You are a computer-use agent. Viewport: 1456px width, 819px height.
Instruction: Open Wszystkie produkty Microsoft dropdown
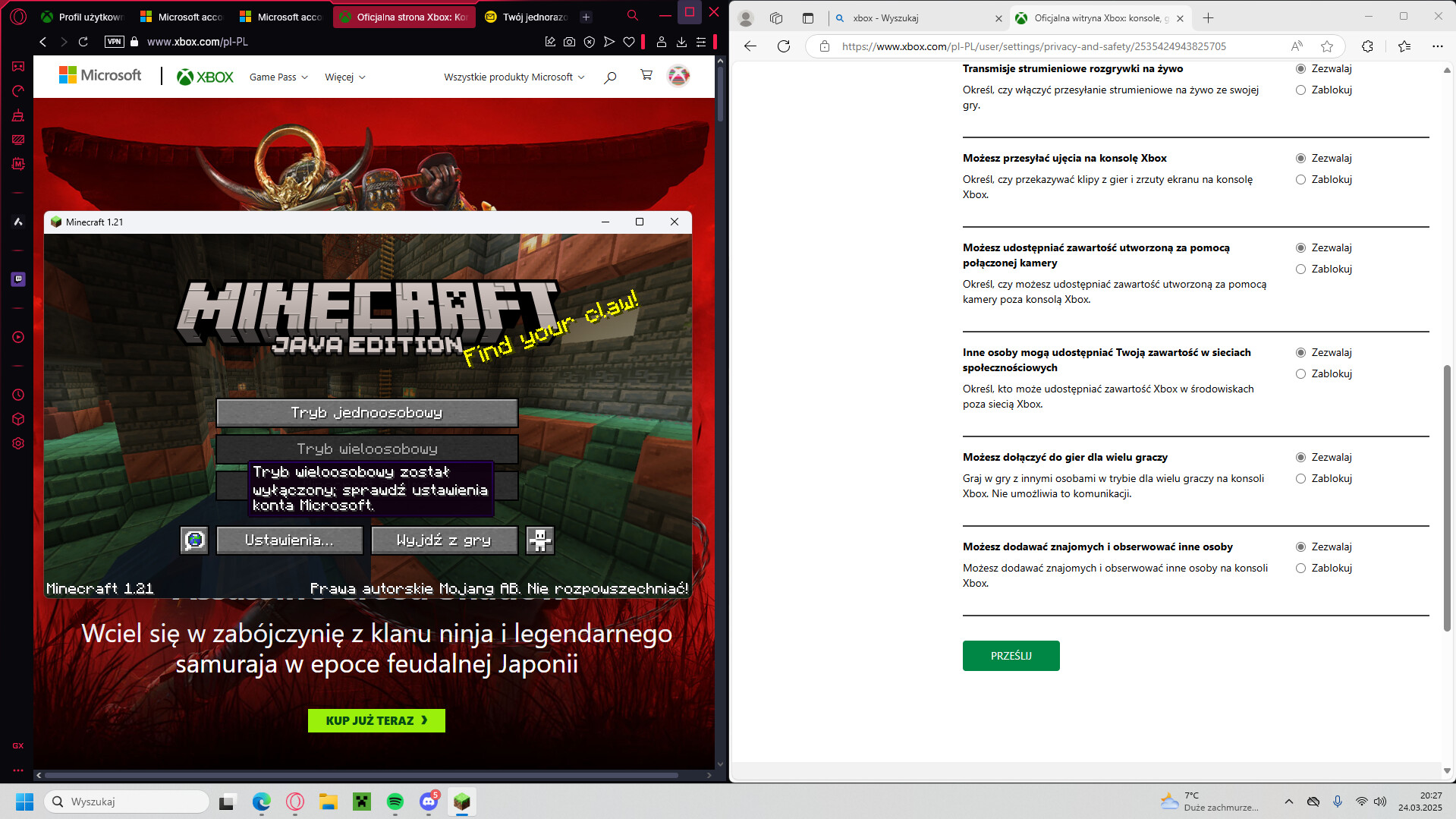click(514, 77)
